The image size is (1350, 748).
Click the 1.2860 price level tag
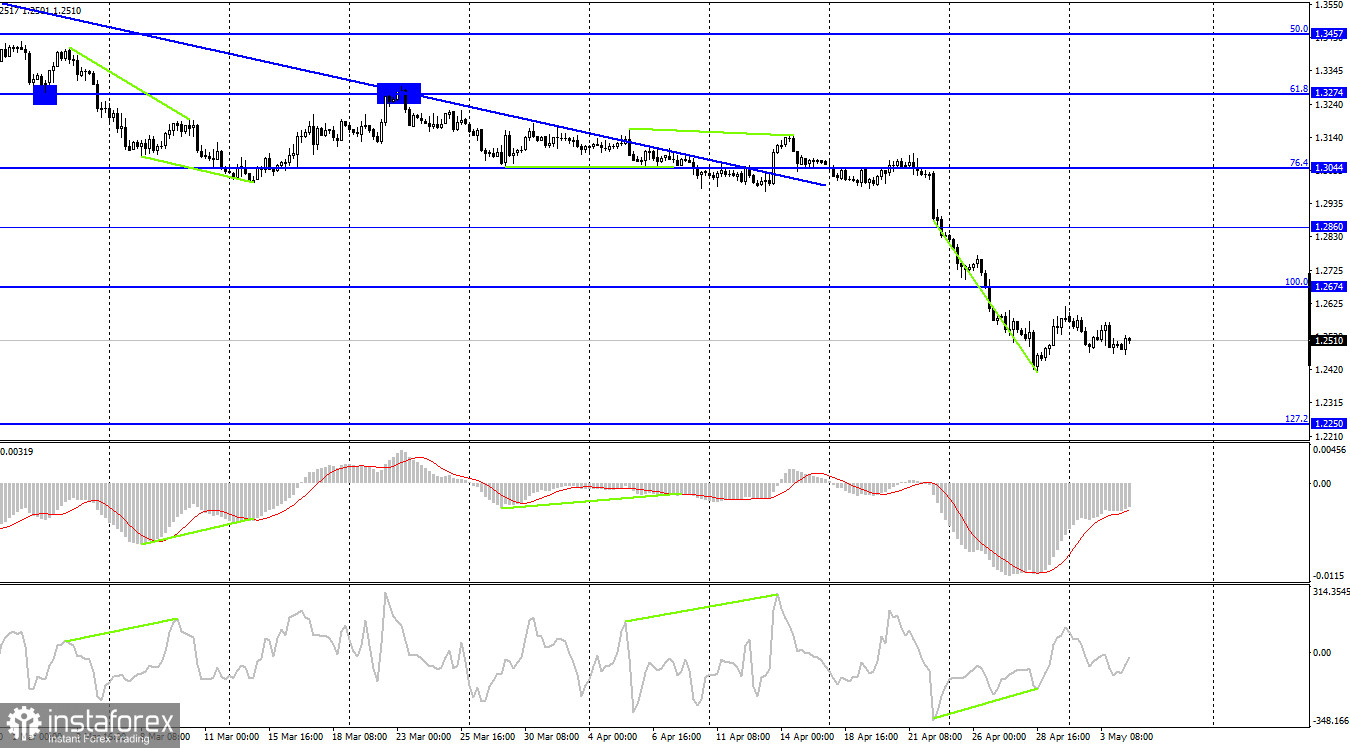(x=1329, y=227)
